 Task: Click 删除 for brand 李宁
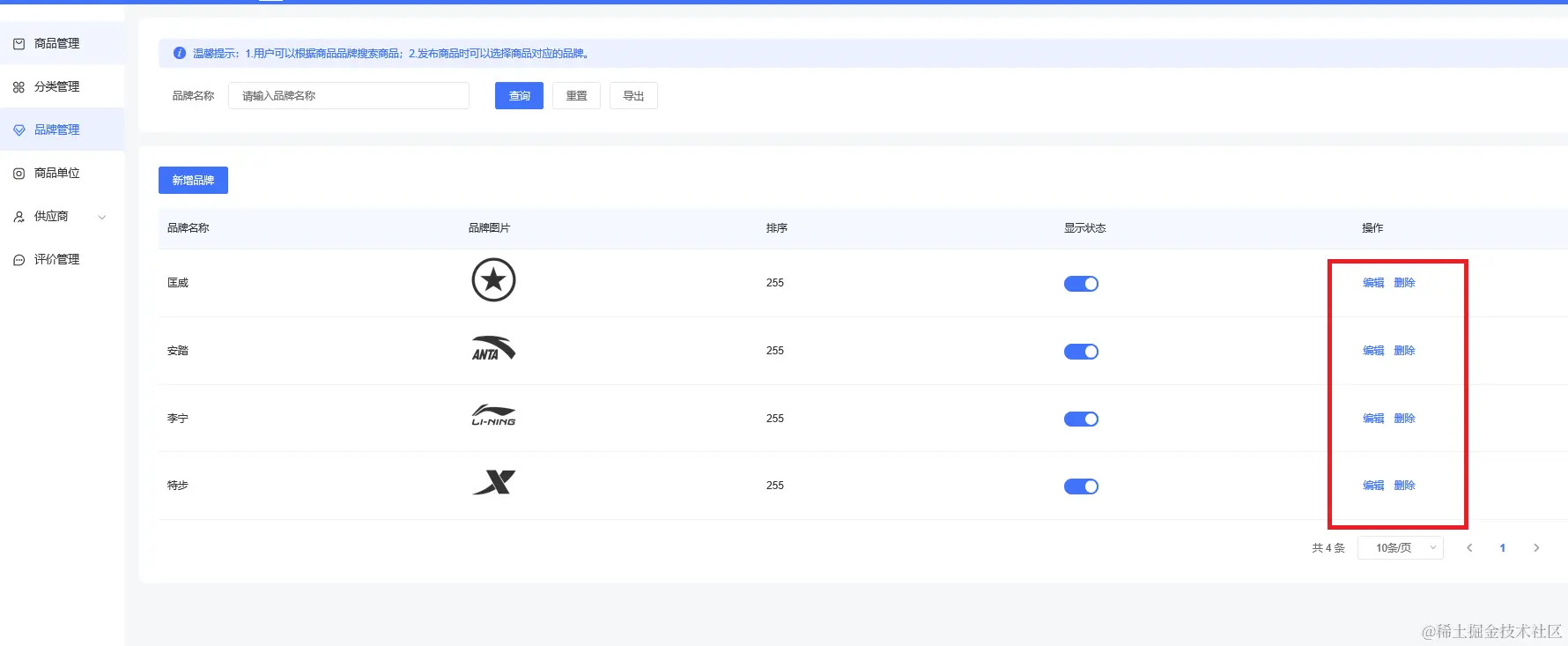coord(1404,419)
